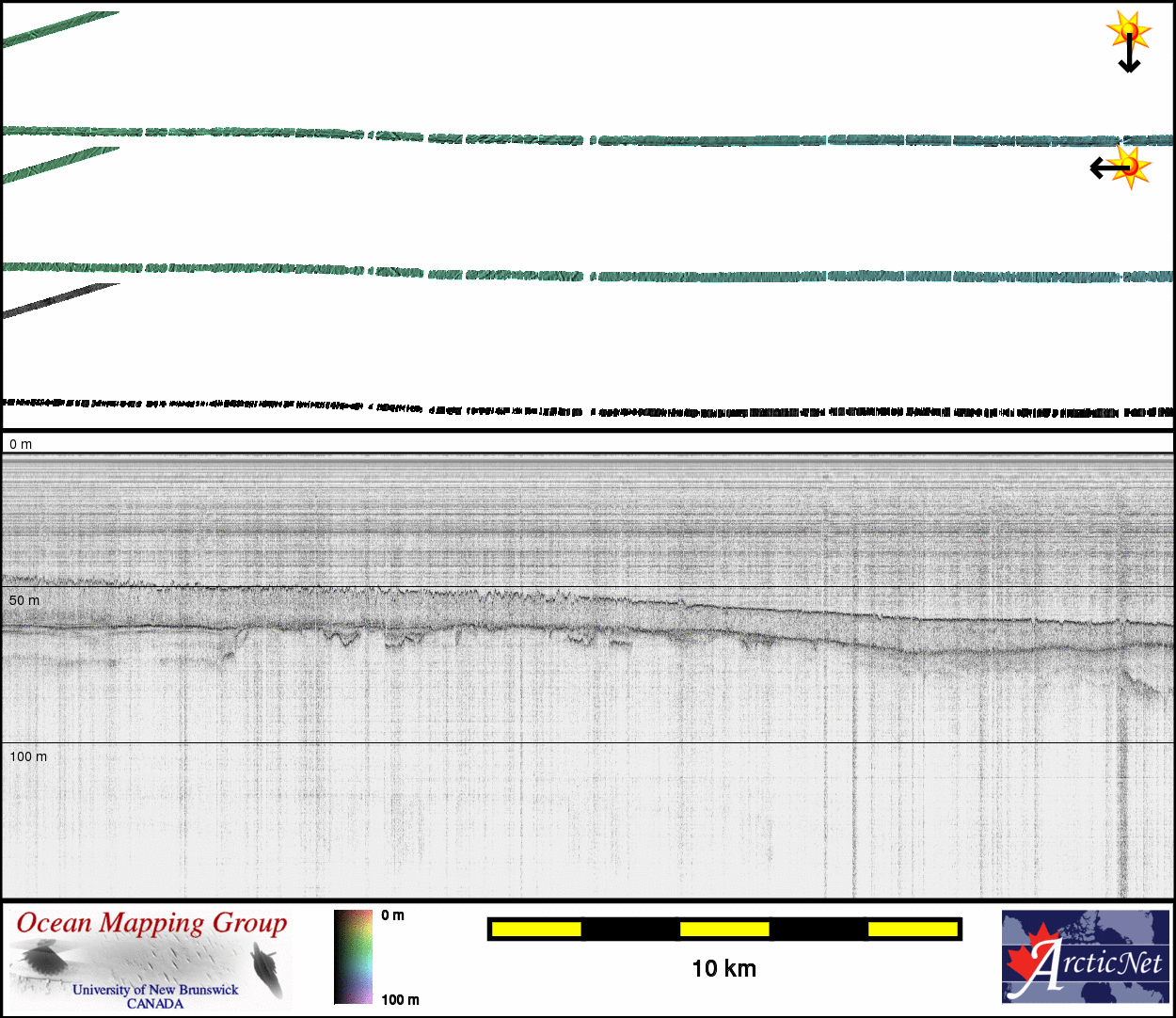The height and width of the screenshot is (1018, 1176).
Task: Click the depth color scale legend
Action: click(x=353, y=956)
